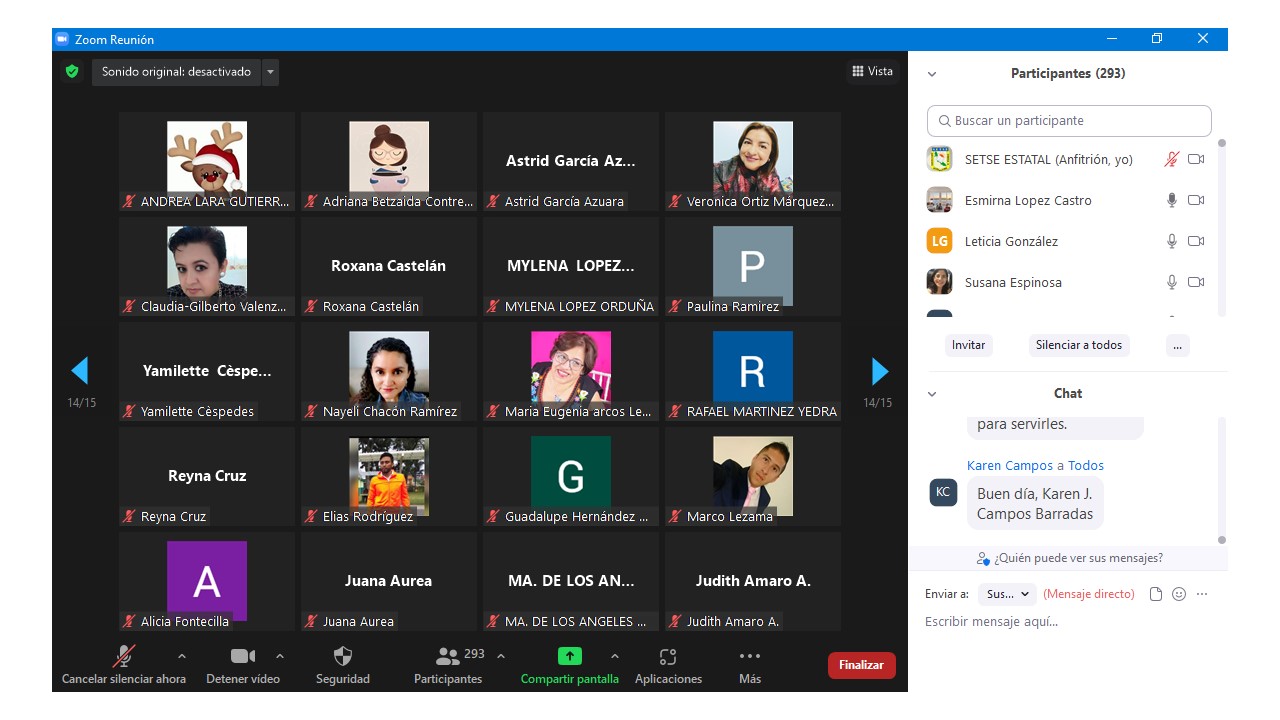Open the emoji picker in chat
This screenshot has width=1280, height=720.
point(1179,594)
